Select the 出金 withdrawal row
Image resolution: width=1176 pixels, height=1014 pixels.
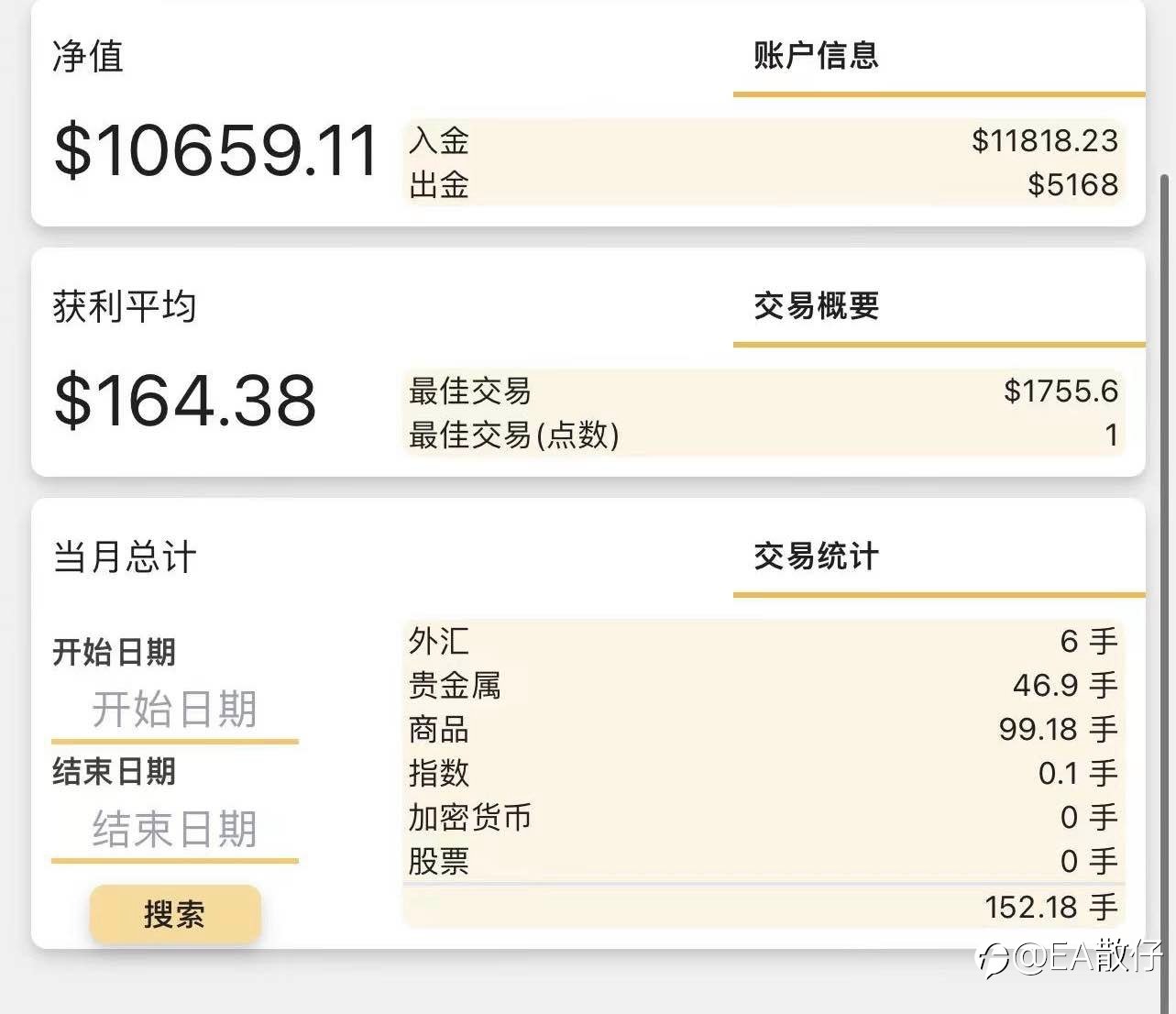click(x=764, y=184)
